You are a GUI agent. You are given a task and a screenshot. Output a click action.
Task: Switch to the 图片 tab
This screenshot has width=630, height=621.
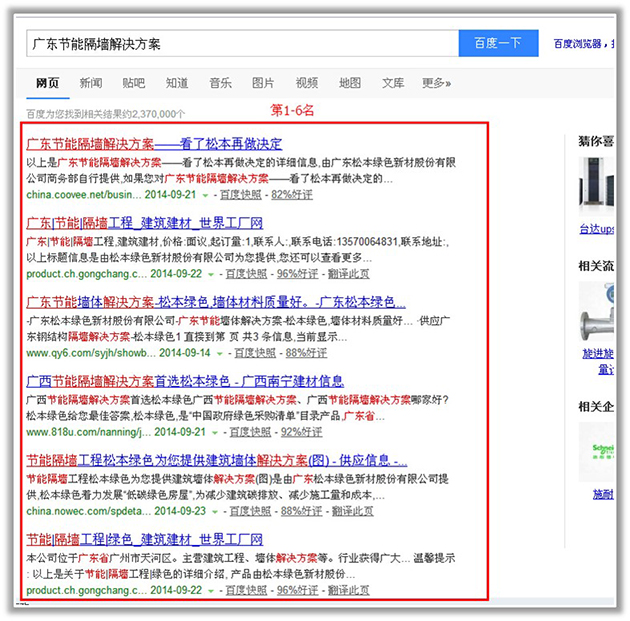(263, 83)
